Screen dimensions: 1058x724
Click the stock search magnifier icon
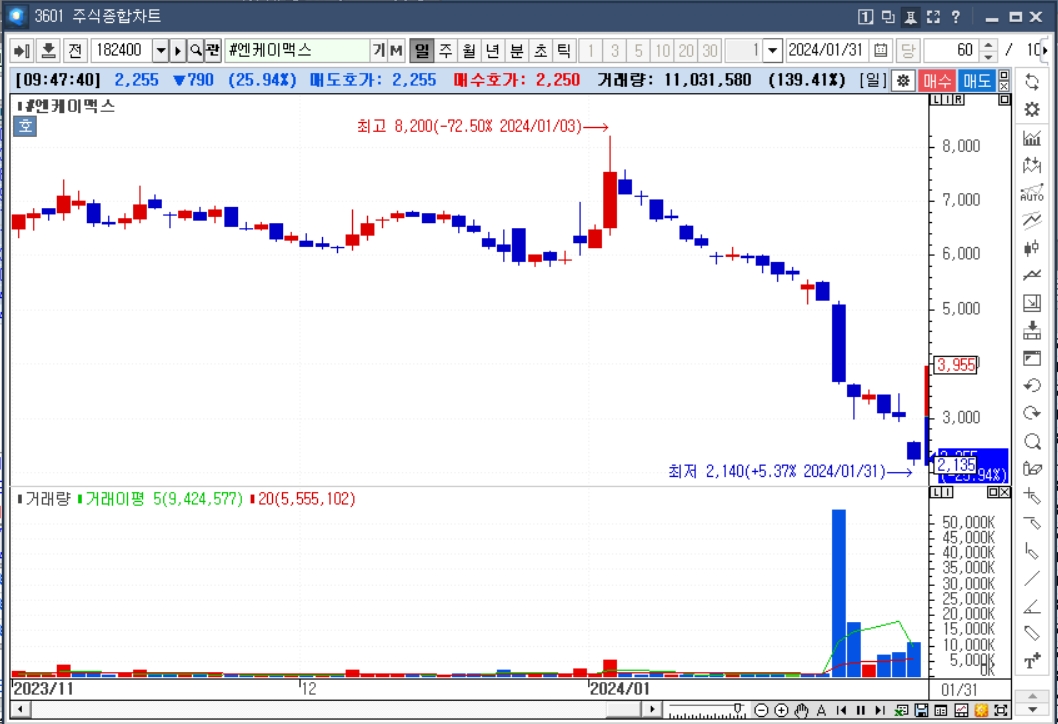196,50
